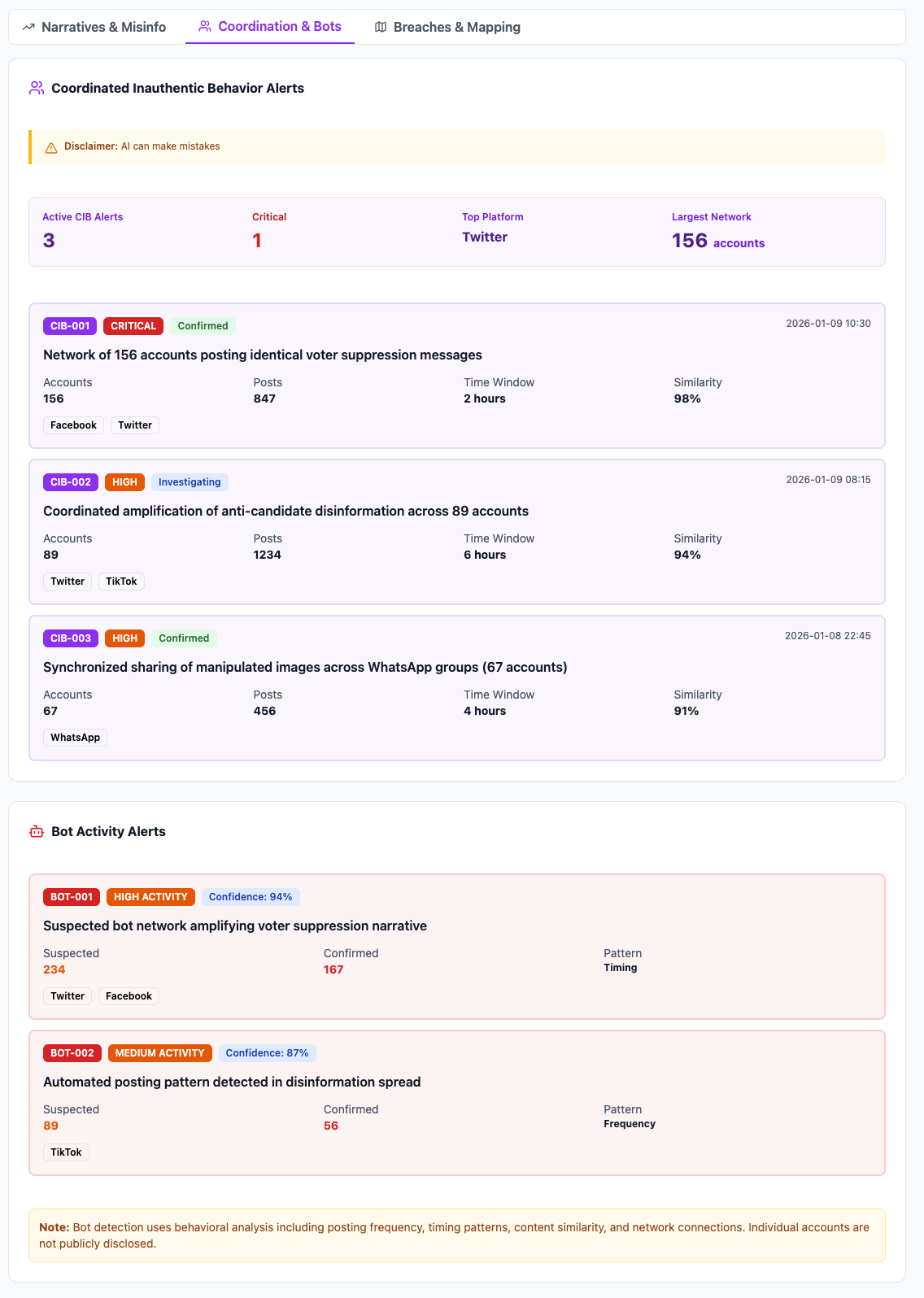The width and height of the screenshot is (924, 1298).
Task: Click the Facebook tag in BOT-001
Action: (x=129, y=996)
